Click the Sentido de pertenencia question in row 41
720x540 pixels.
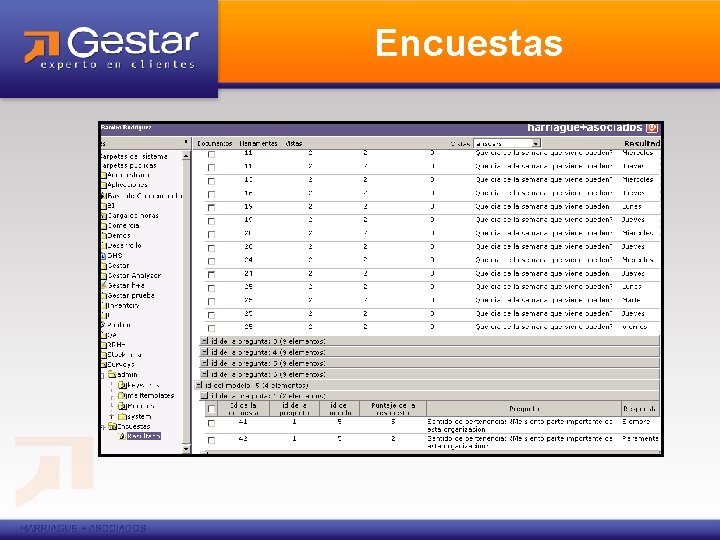click(x=520, y=425)
